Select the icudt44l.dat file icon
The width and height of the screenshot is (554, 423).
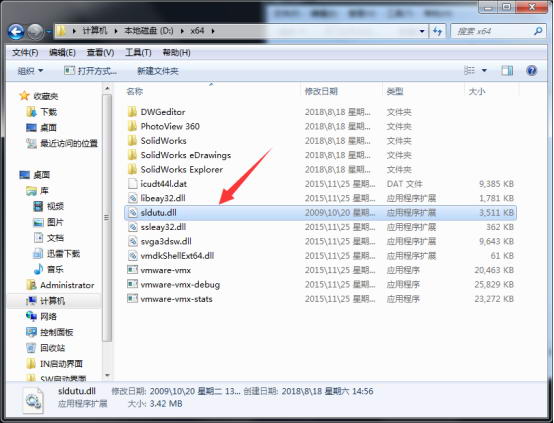point(132,184)
